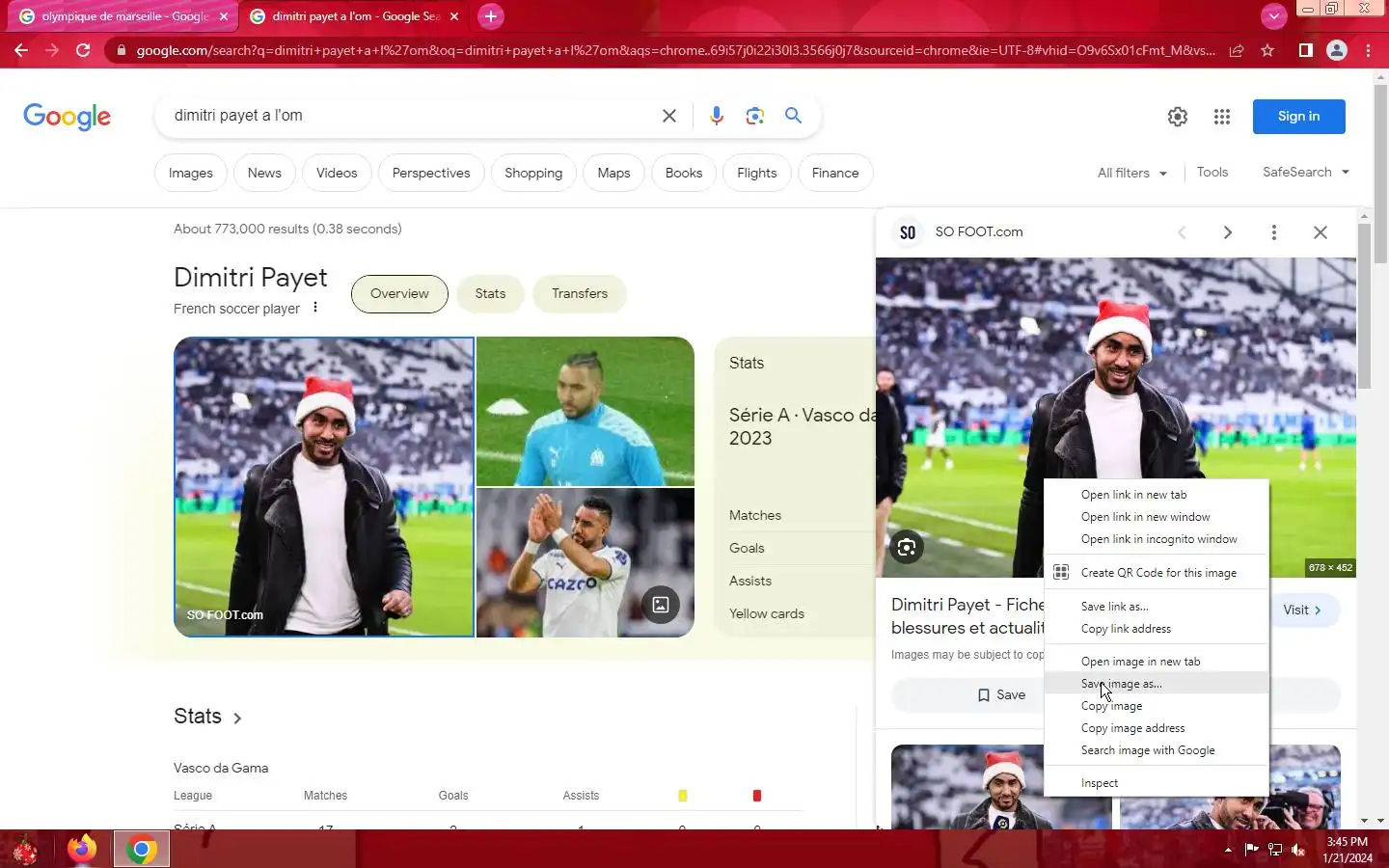Bookmark this page with the star icon
This screenshot has width=1389, height=868.
[1267, 50]
